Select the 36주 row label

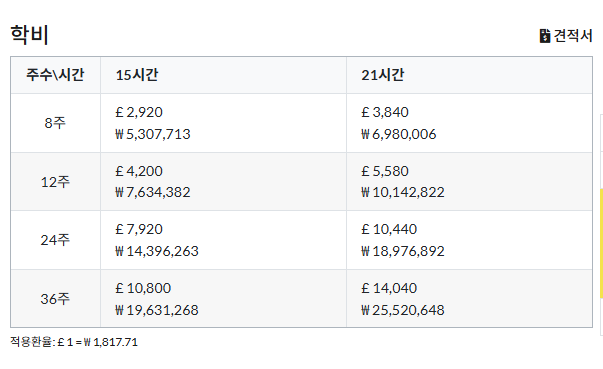click(x=55, y=299)
